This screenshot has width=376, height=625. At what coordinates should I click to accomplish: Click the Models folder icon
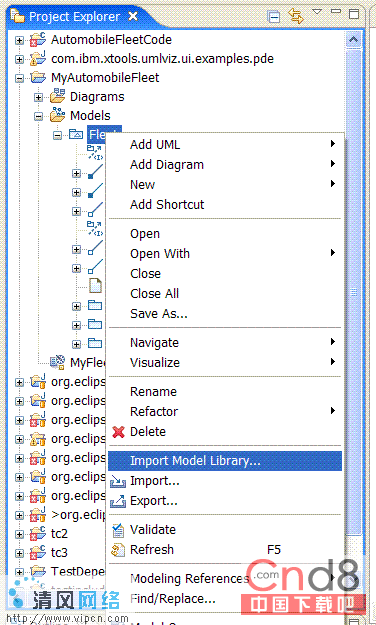(x=57, y=115)
